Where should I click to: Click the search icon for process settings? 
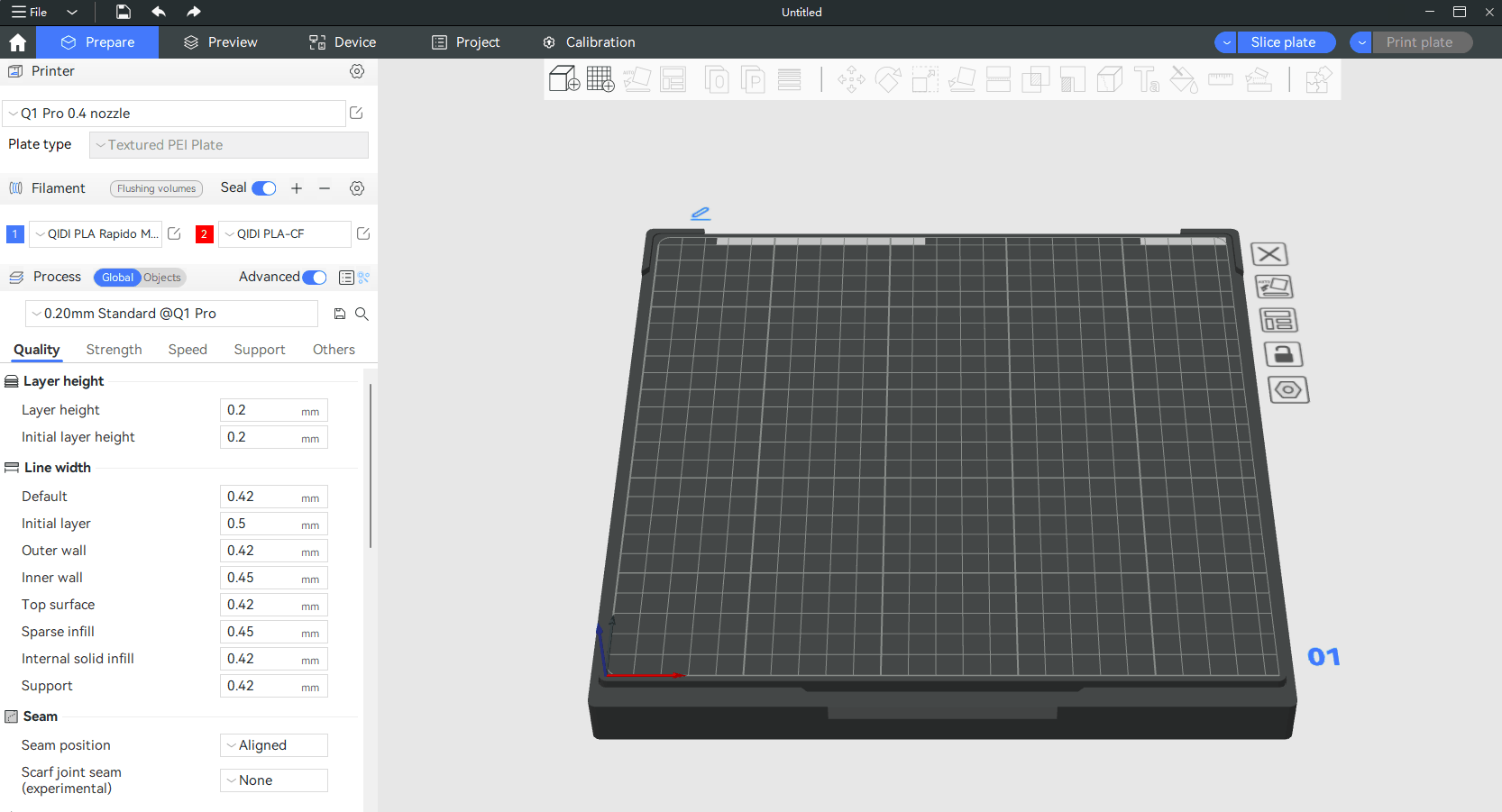tap(362, 314)
